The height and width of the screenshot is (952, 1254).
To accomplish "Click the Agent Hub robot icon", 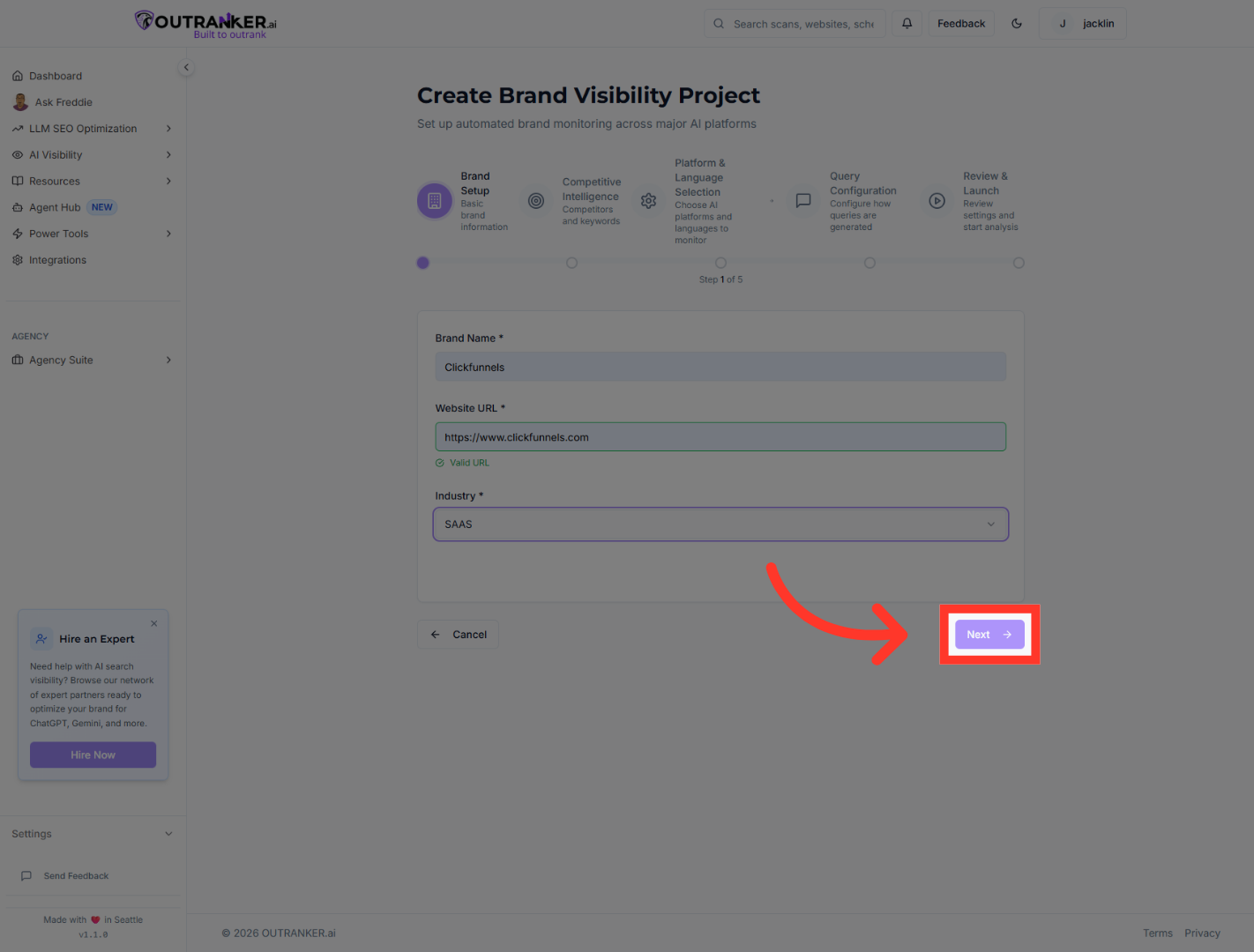I will coord(18,208).
